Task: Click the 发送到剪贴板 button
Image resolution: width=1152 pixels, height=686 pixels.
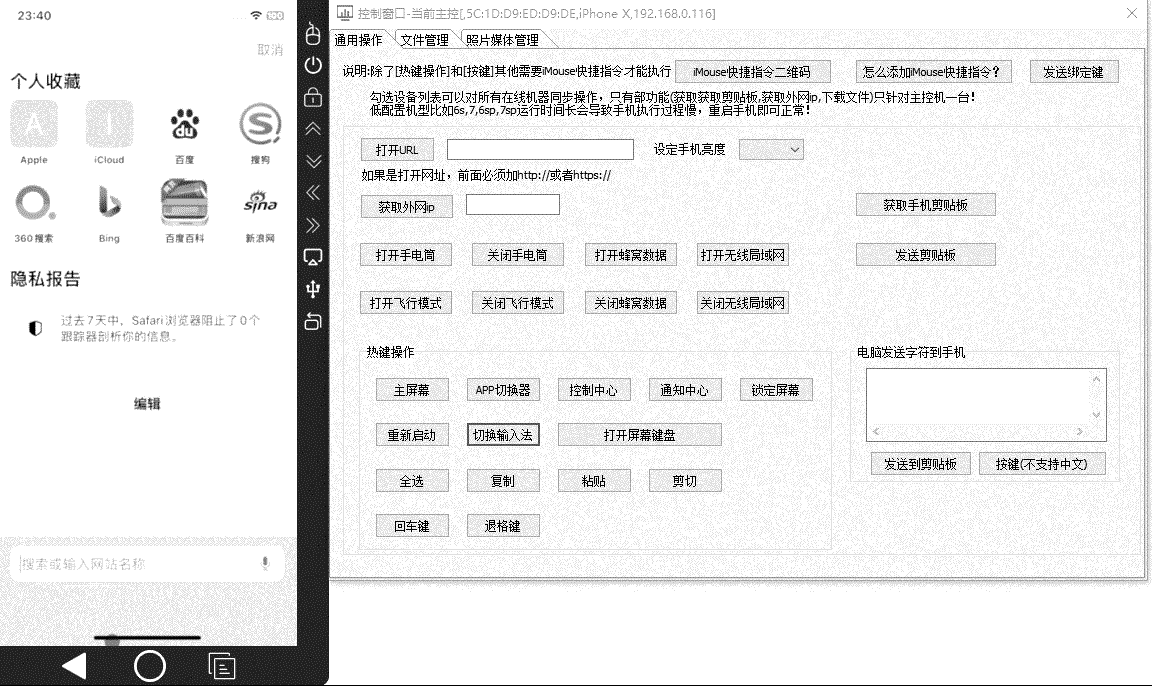Action: point(921,464)
